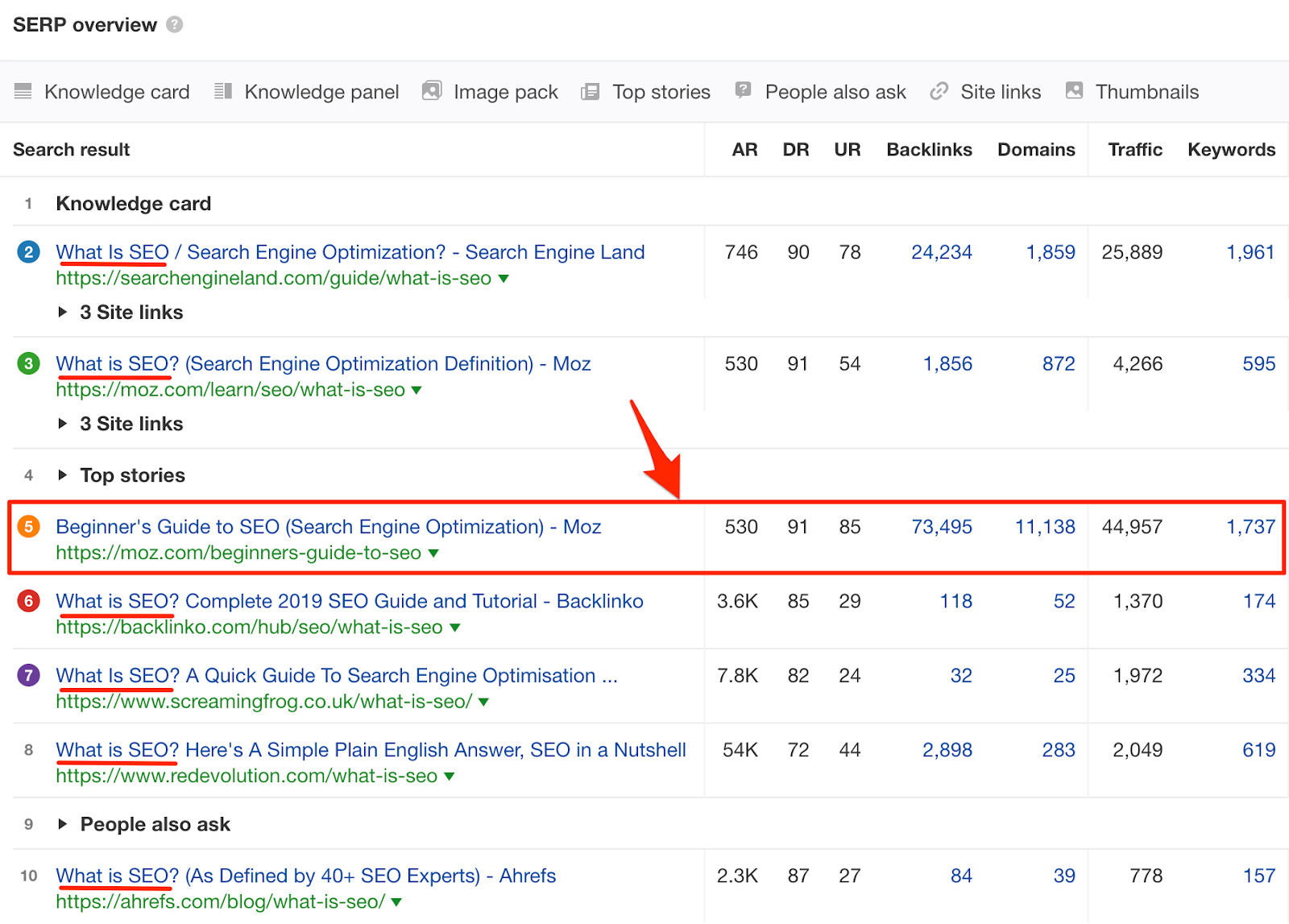Click the 1,961 keywords link for Search Engine Land

point(1250,252)
